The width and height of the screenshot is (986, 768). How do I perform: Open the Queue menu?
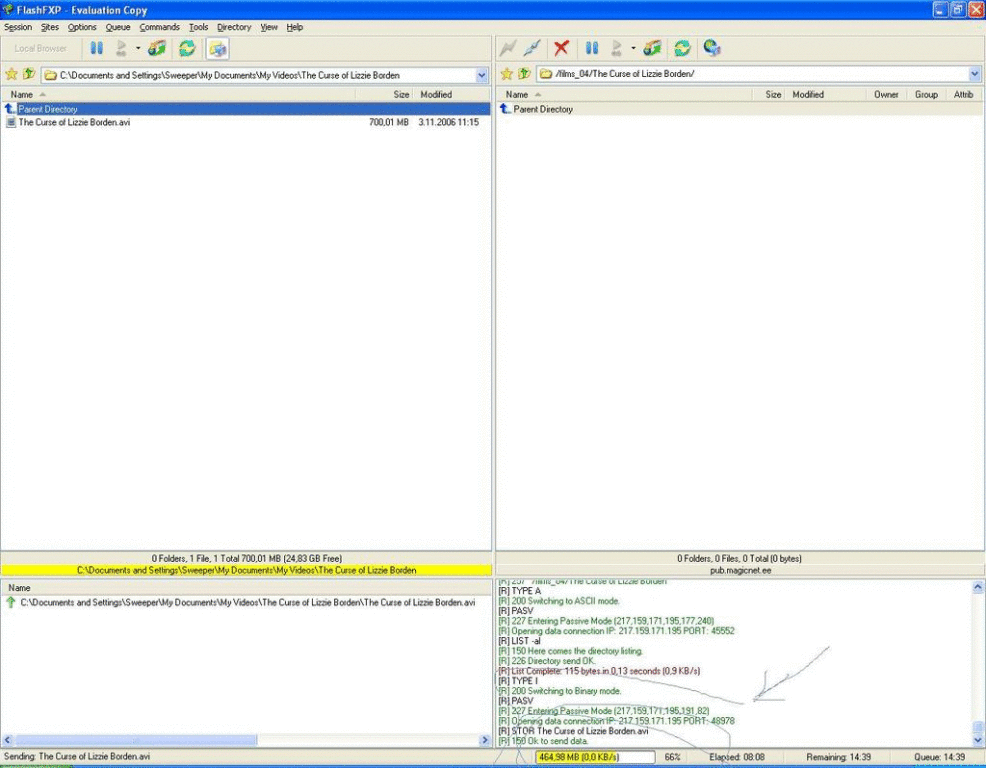[118, 27]
